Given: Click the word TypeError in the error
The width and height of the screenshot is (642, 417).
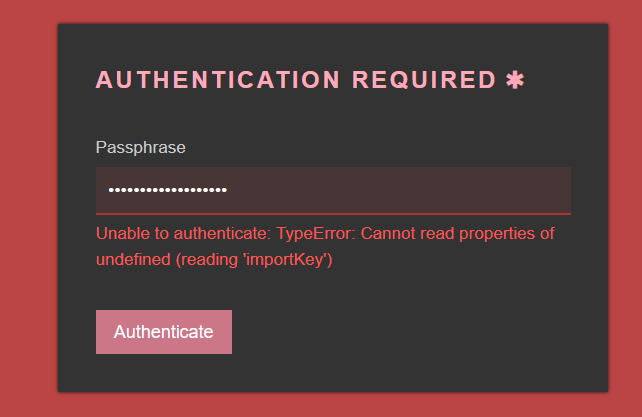Looking at the screenshot, I should click(314, 234).
